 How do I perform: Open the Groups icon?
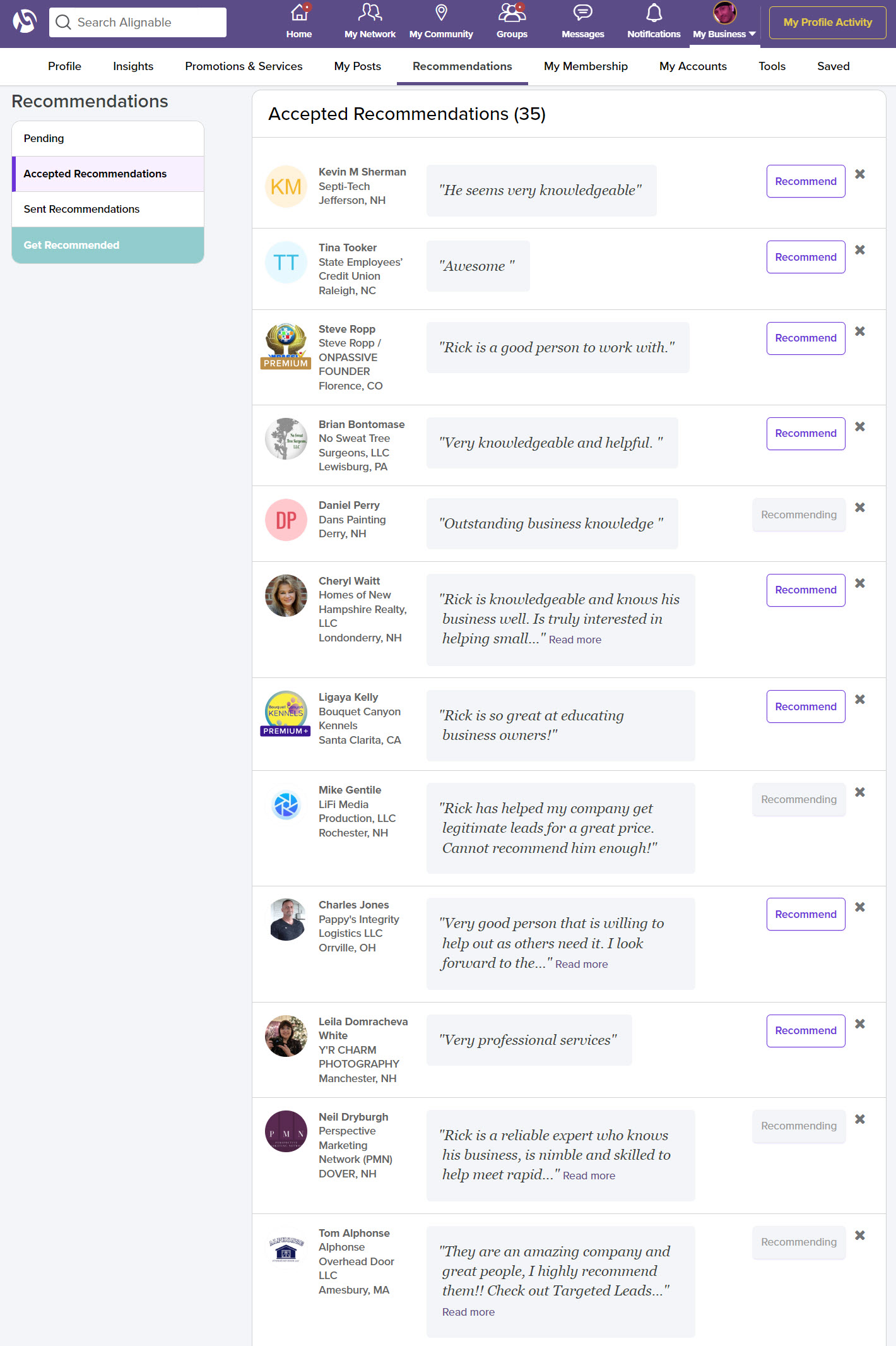[512, 13]
